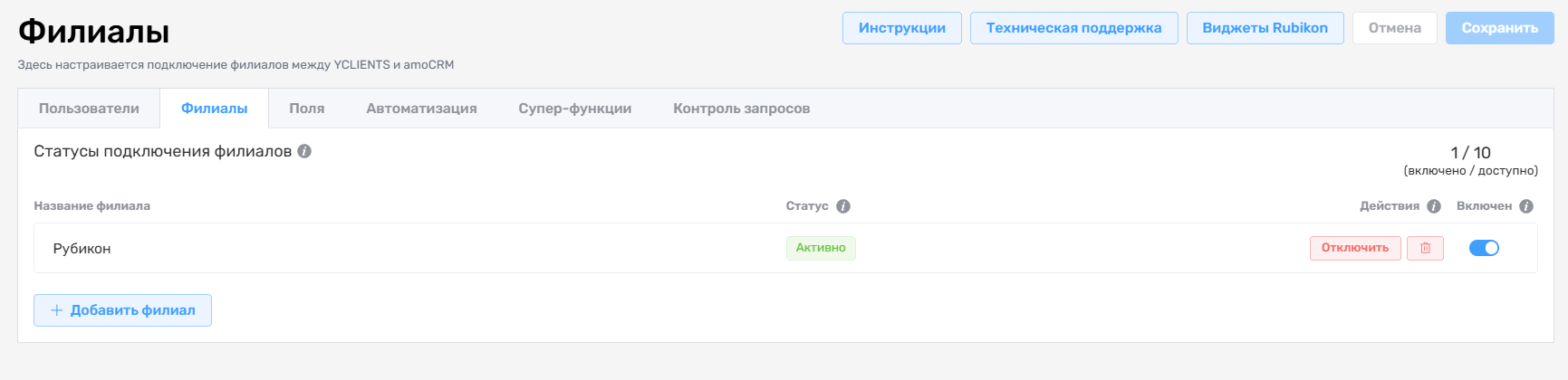Click the Активно status badge

(x=821, y=248)
